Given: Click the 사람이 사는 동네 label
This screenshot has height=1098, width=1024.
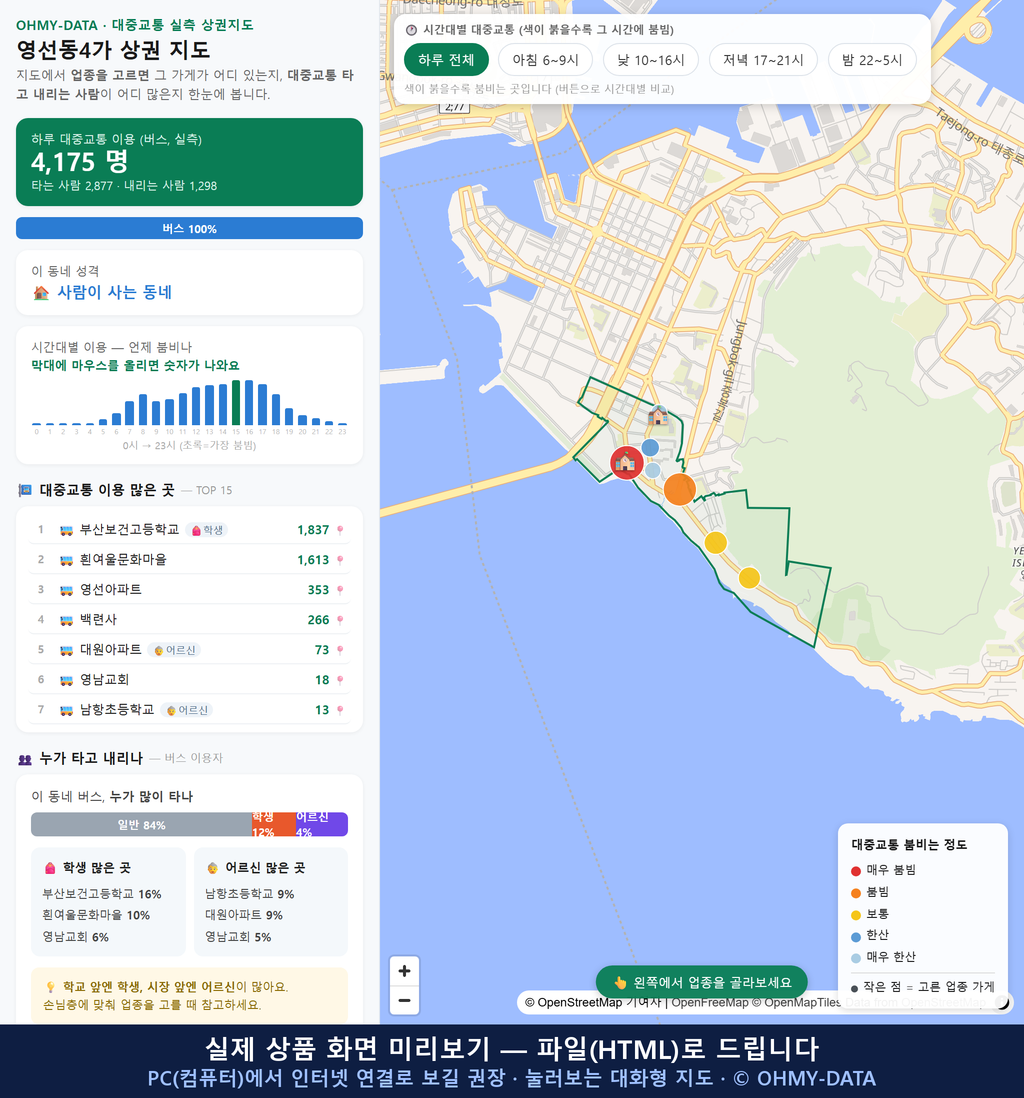Looking at the screenshot, I should coord(114,293).
